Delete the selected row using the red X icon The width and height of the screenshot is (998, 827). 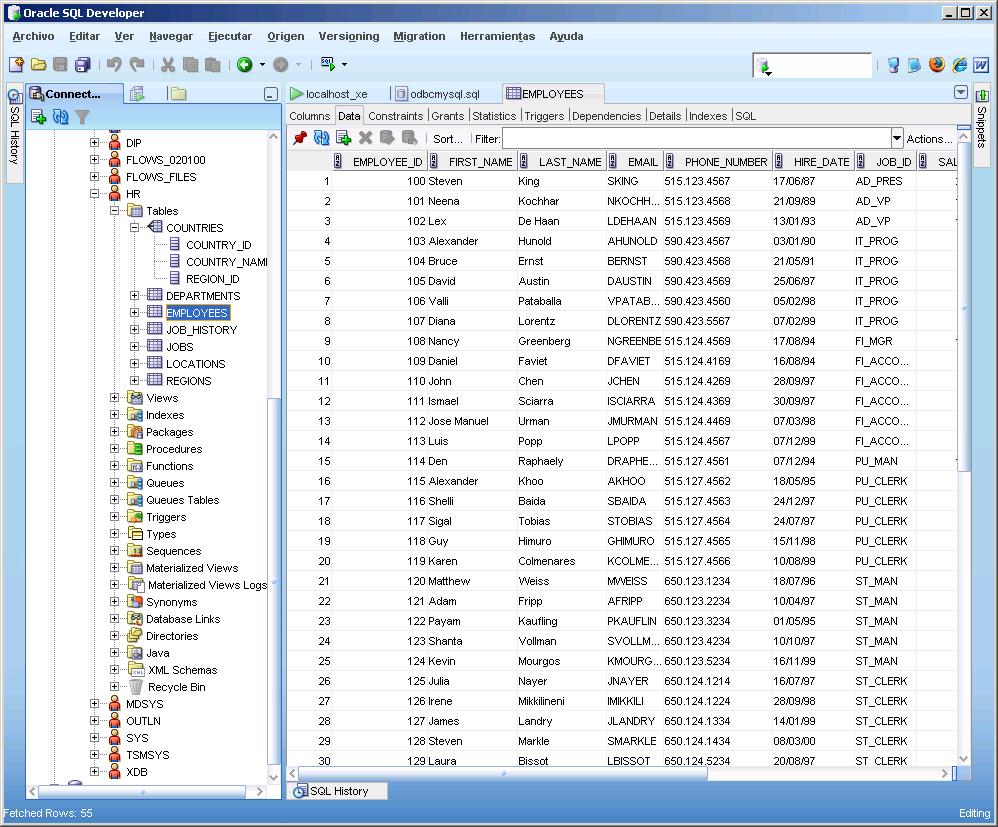point(366,138)
